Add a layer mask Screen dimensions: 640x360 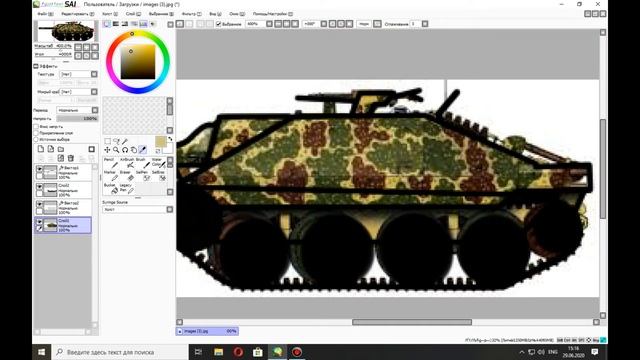coord(61,158)
